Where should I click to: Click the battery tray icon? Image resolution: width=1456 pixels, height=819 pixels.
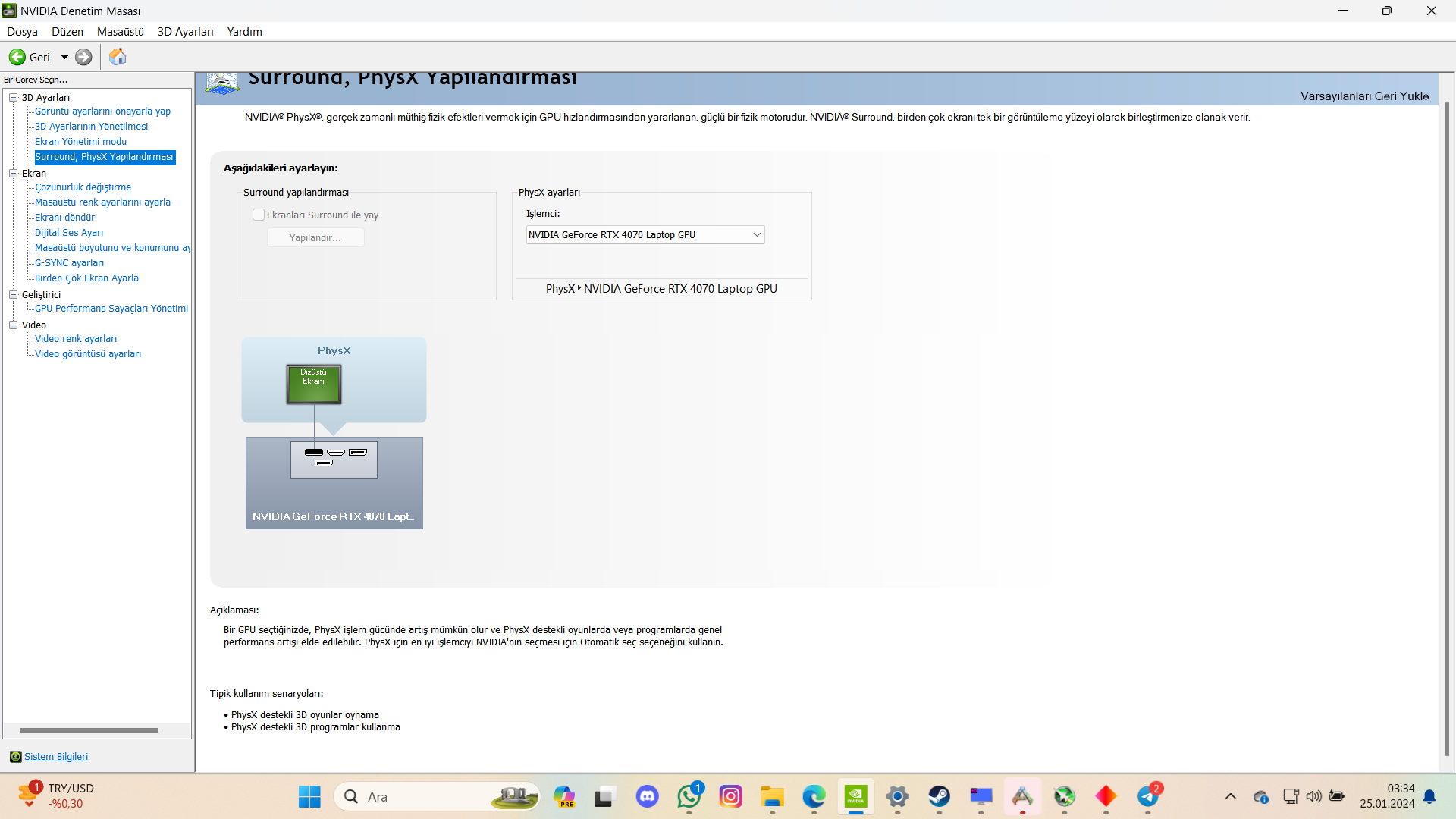coord(1337,797)
